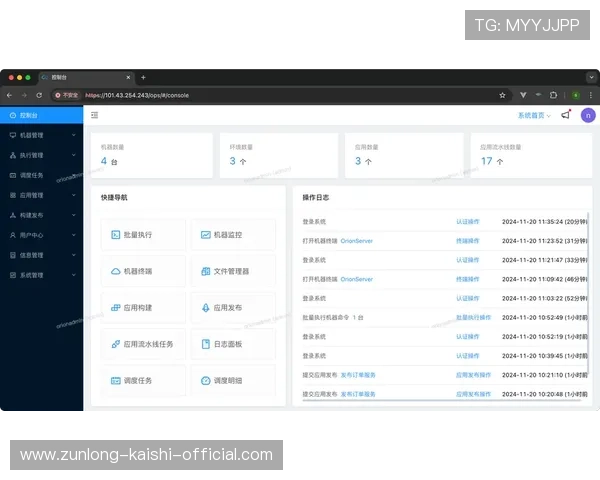Bookmark the page with the star icon
Screen dimensions: 600x480
tap(502, 95)
